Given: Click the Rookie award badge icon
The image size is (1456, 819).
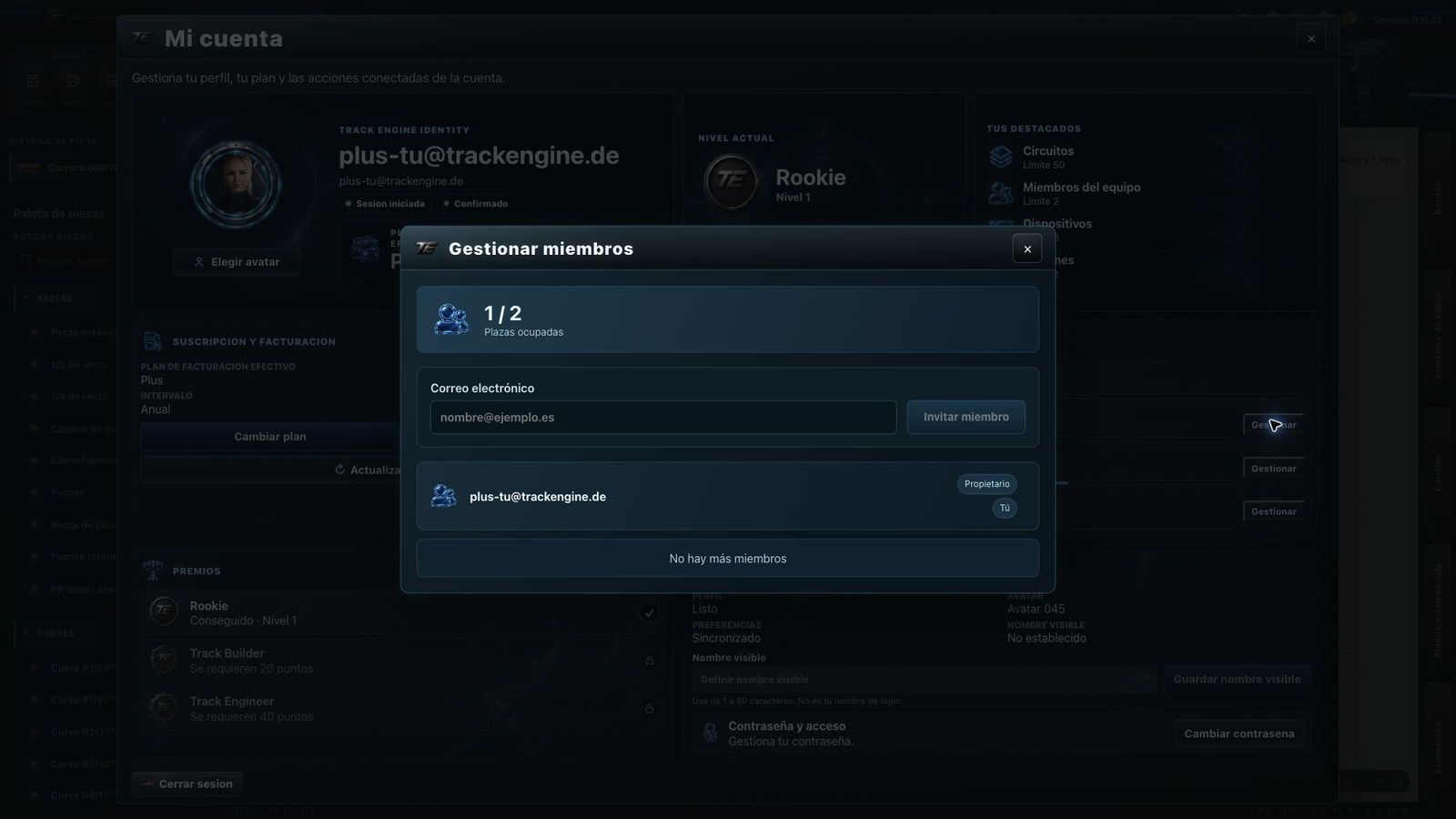Looking at the screenshot, I should point(164,612).
